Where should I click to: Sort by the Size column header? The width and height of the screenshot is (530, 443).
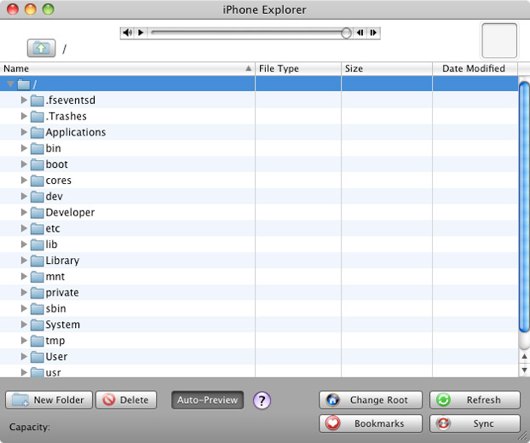[387, 69]
